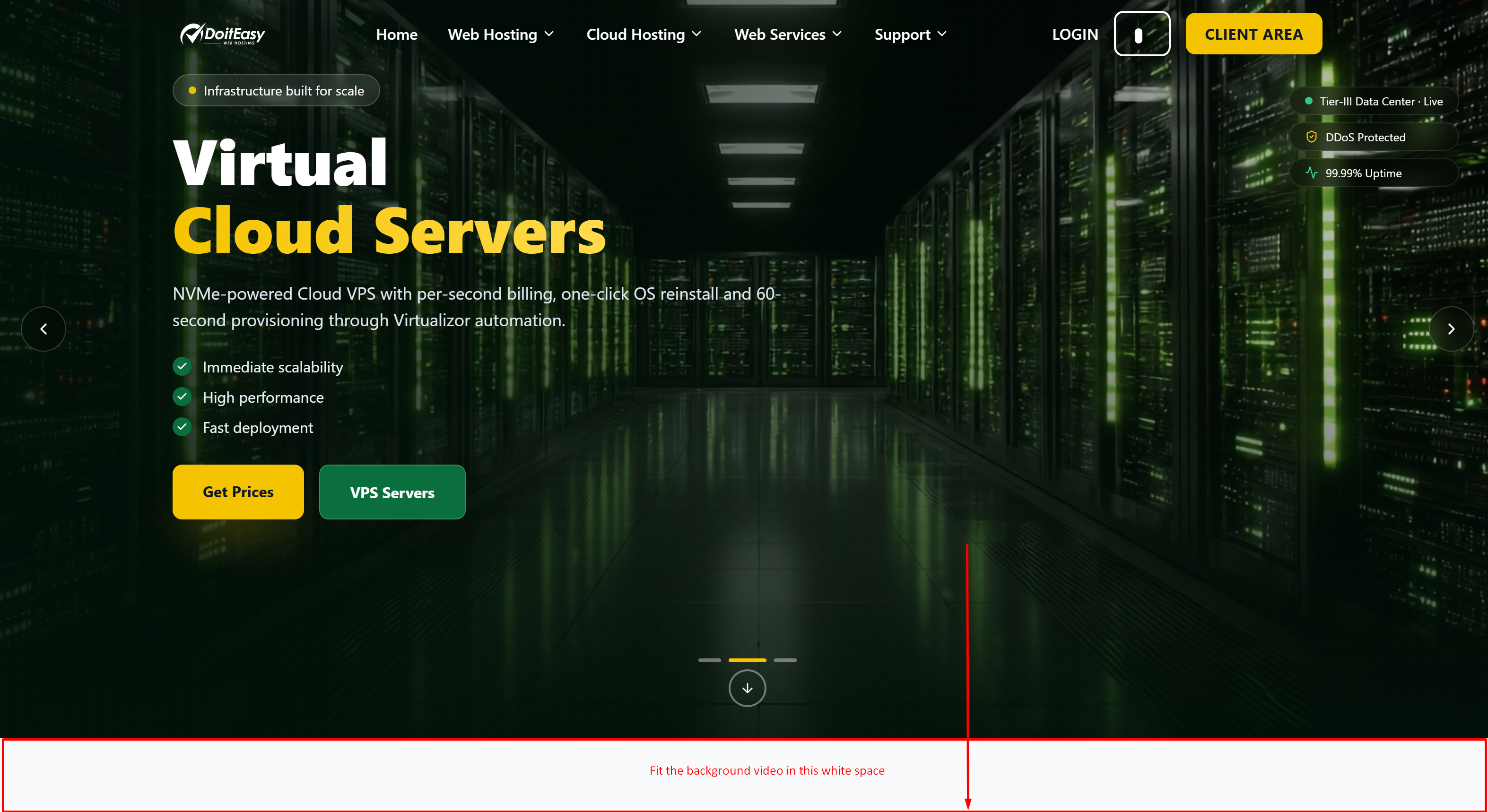Expand the Cloud Hosting dropdown
The width and height of the screenshot is (1488, 812).
[644, 34]
